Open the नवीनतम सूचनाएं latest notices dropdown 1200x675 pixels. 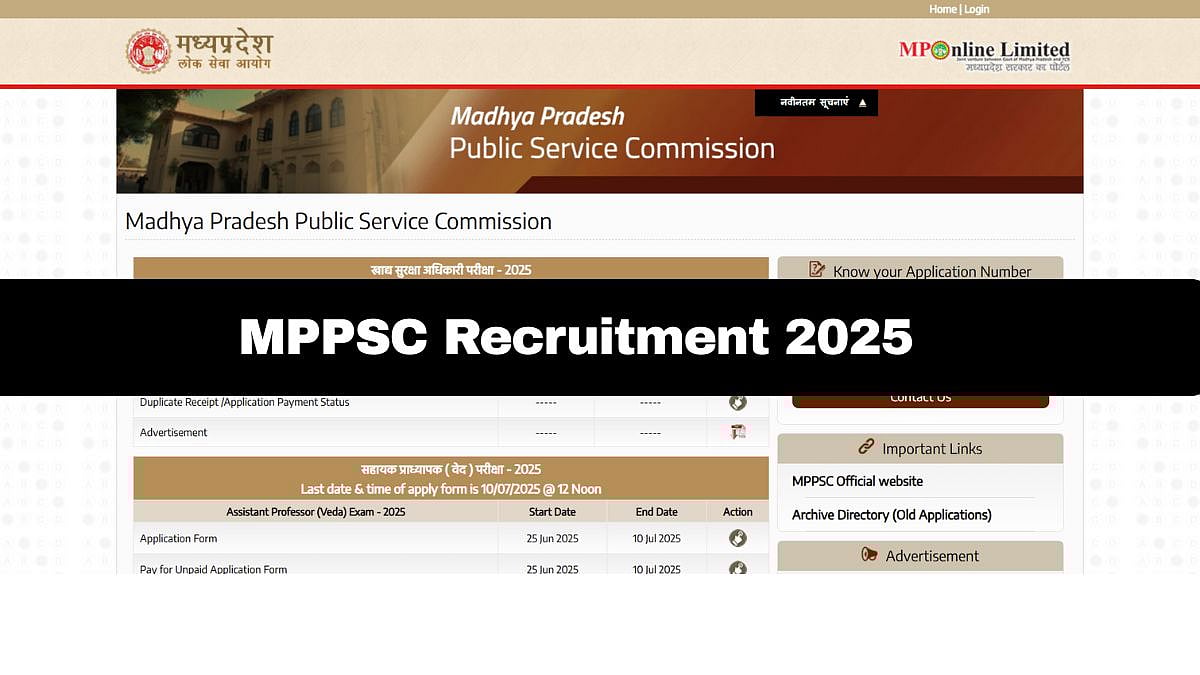(x=814, y=103)
